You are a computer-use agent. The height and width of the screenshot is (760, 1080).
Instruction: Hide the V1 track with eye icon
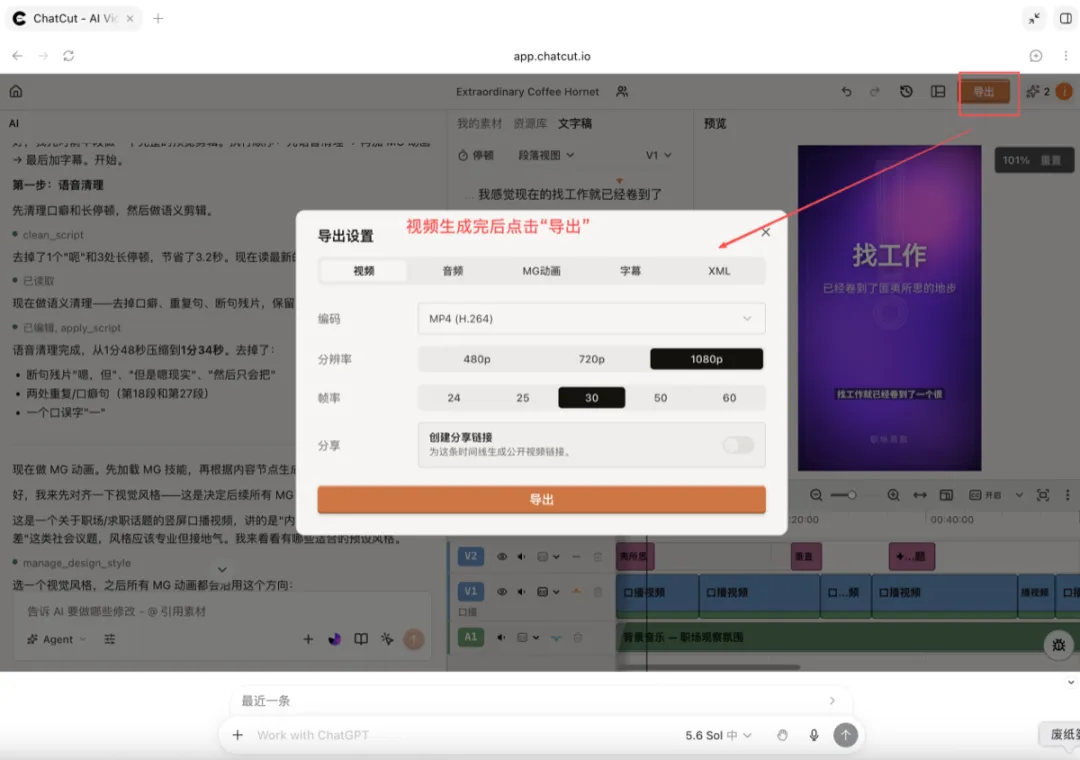[x=501, y=591]
